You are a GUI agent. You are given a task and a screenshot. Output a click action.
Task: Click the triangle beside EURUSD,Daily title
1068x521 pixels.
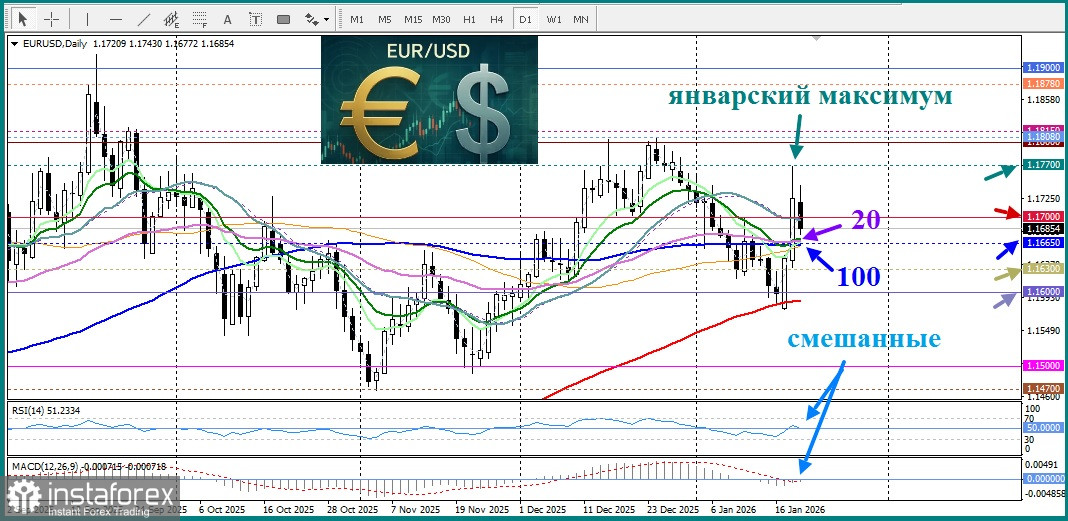(x=16, y=44)
